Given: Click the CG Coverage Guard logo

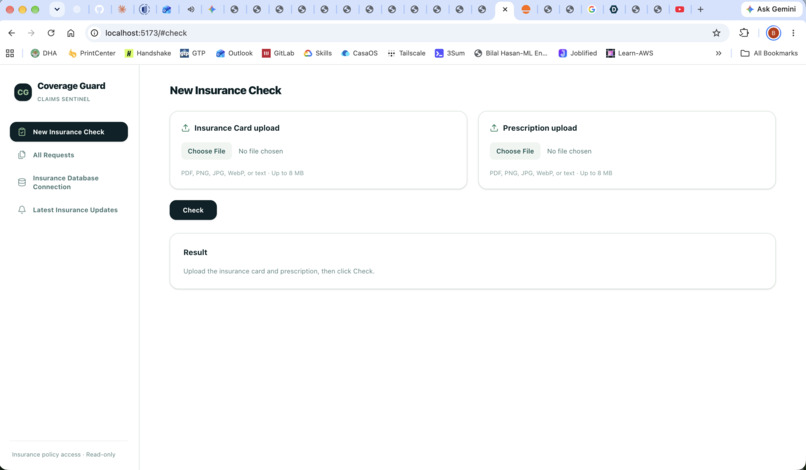Looking at the screenshot, I should pyautogui.click(x=23, y=92).
